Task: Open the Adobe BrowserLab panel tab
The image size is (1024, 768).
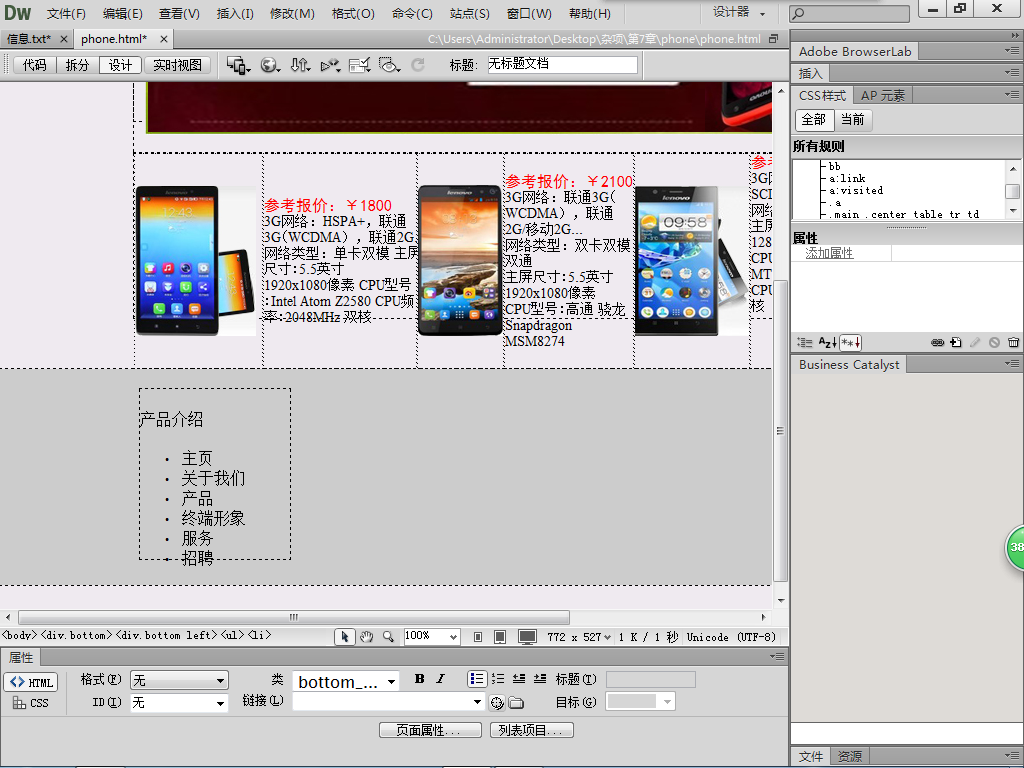Action: pyautogui.click(x=855, y=52)
